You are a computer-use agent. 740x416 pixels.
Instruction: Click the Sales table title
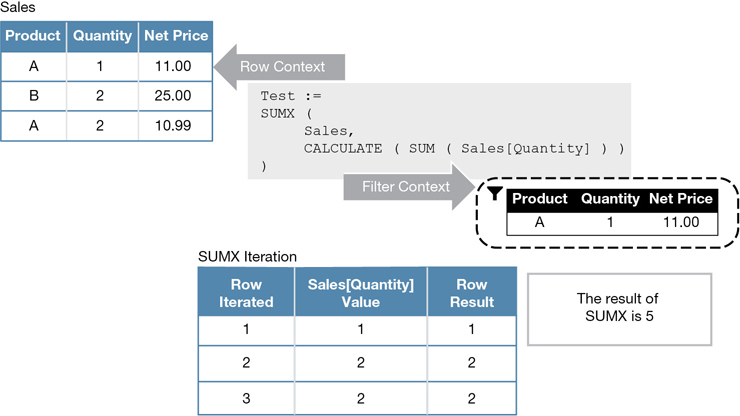click(x=17, y=7)
